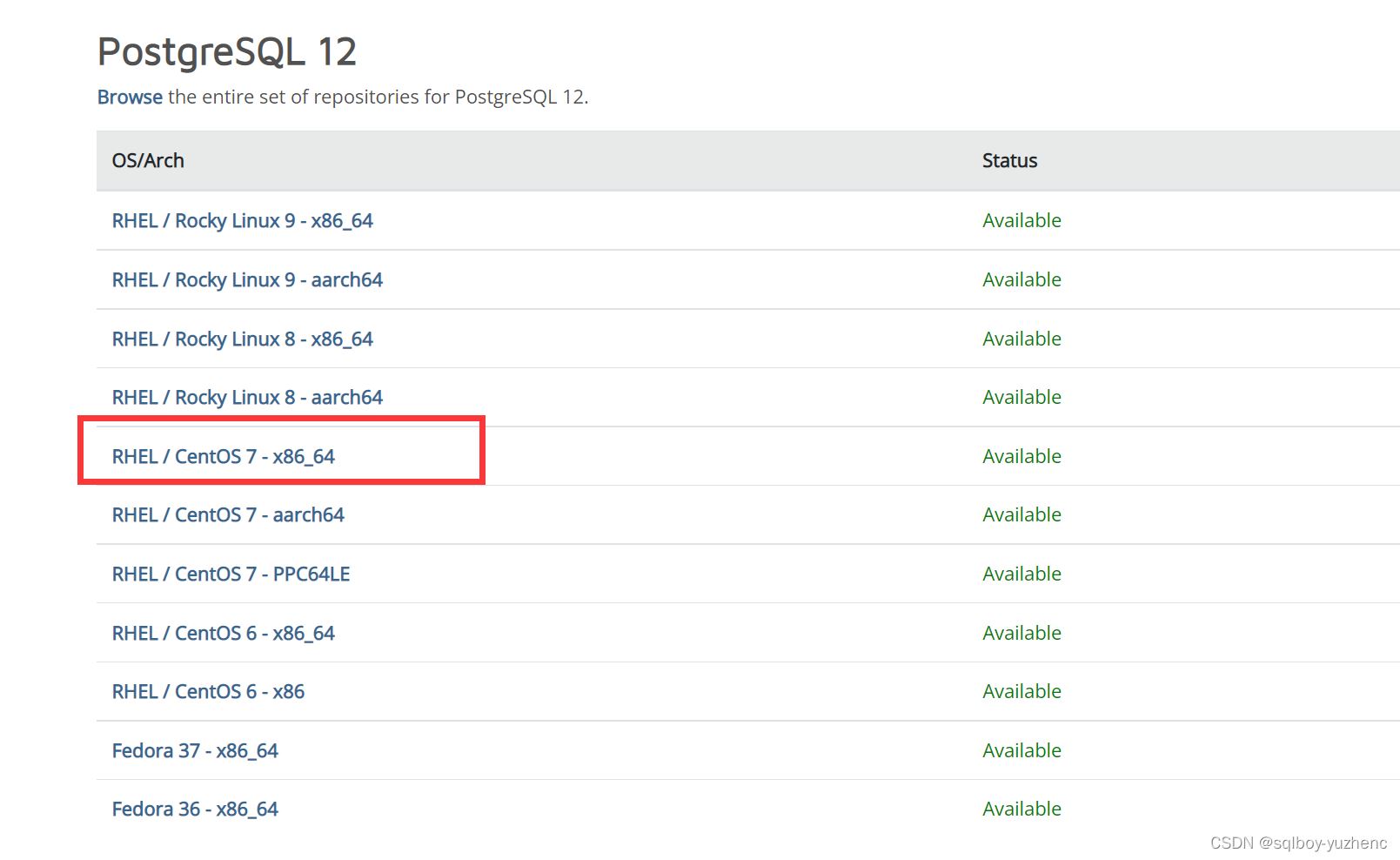Screen dimensions: 1400x860
Task: Open RHEL / CentOS 6 - x86_64 link
Action: coord(223,634)
